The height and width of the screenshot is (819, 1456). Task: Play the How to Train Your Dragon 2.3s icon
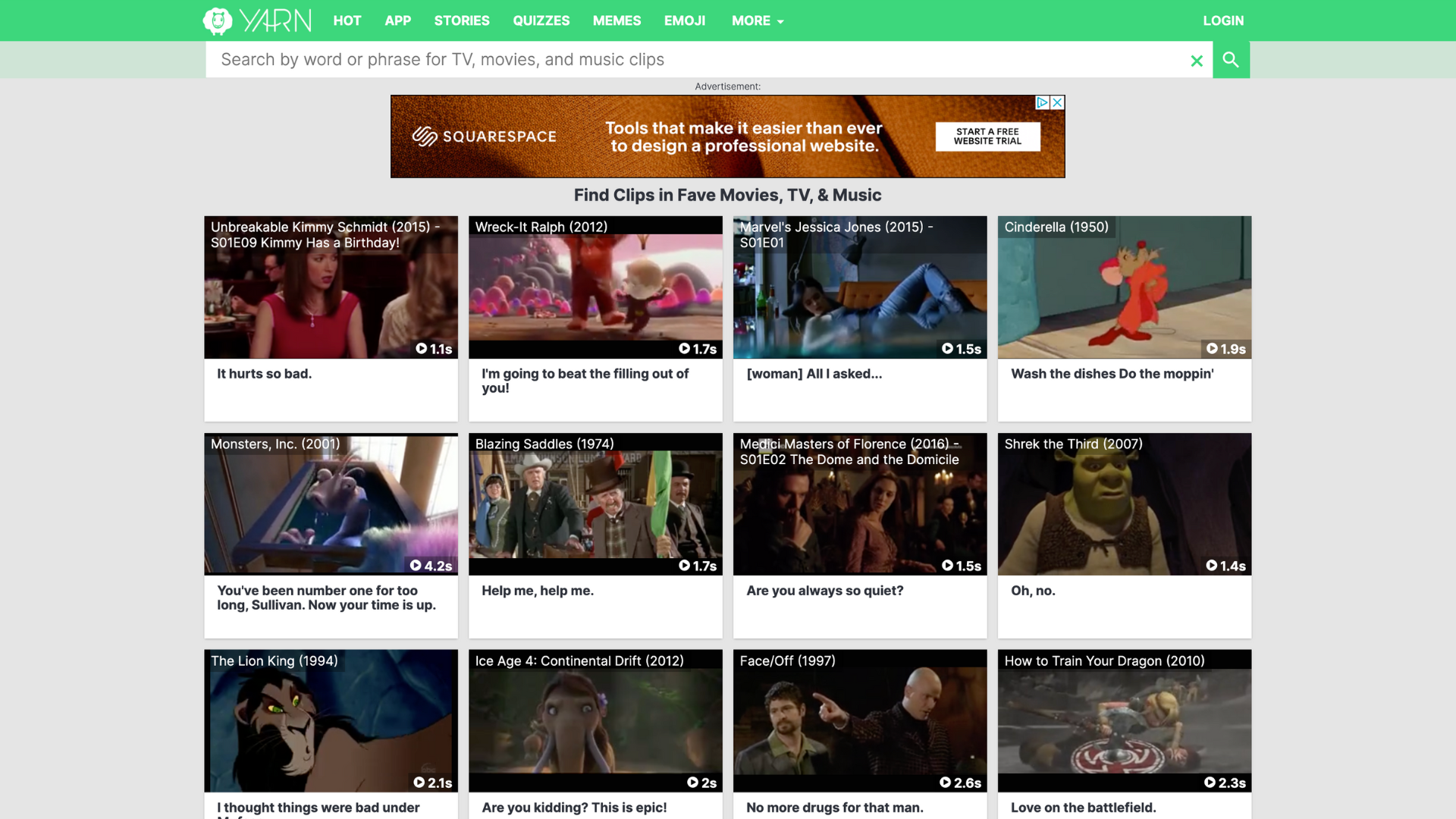(1210, 783)
